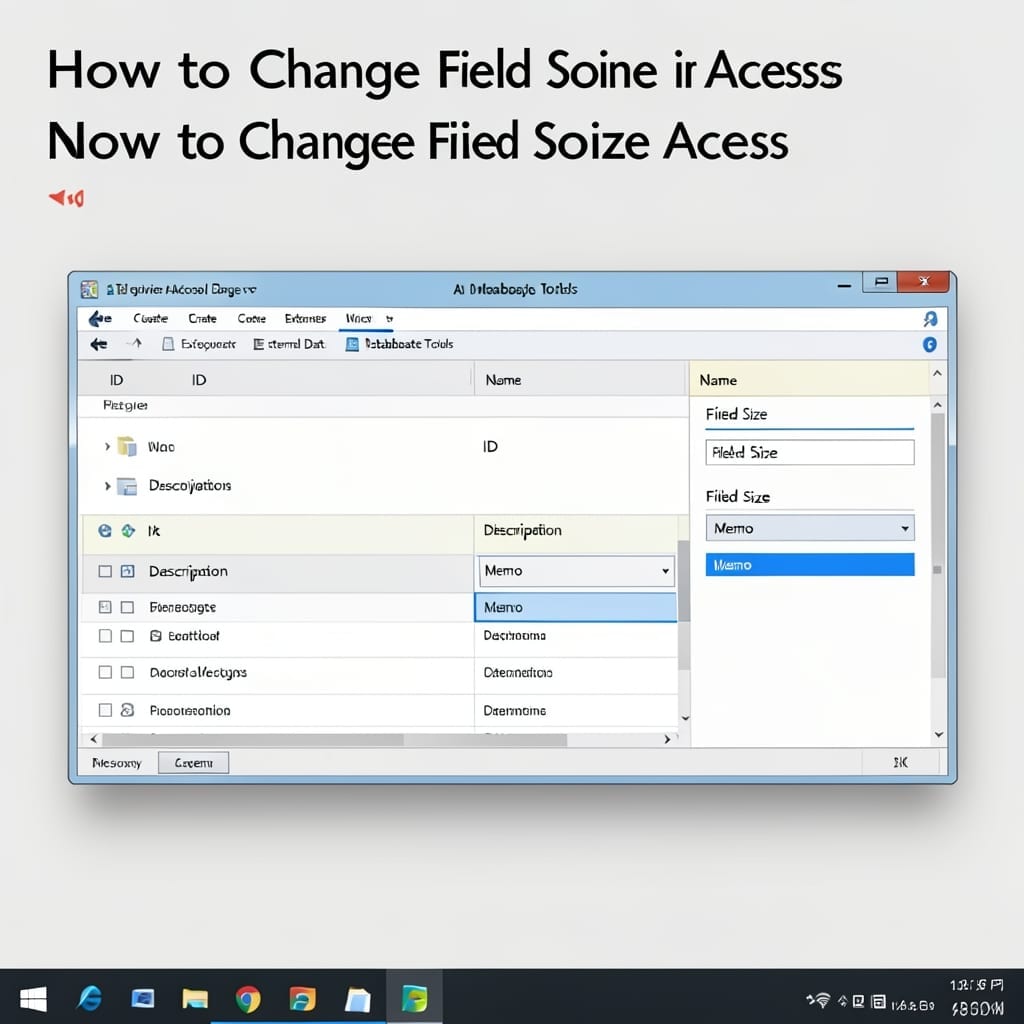1024x1024 pixels.
Task: Launch Chrome from the taskbar
Action: [248, 999]
